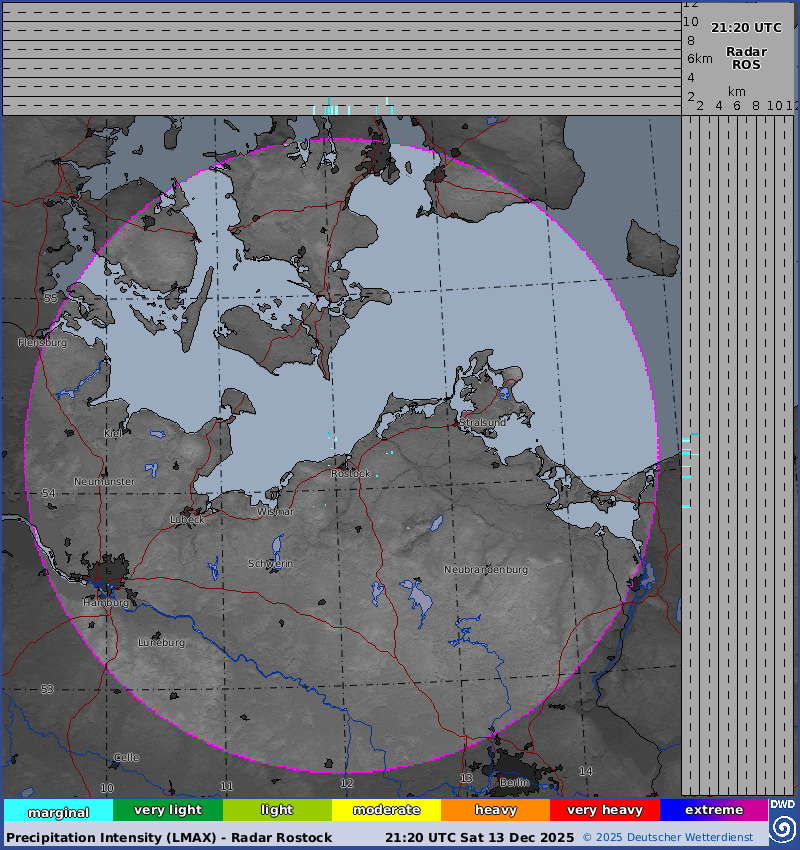Click the 21:20 UTC time label
Image resolution: width=800 pixels, height=850 pixels.
pyautogui.click(x=746, y=28)
